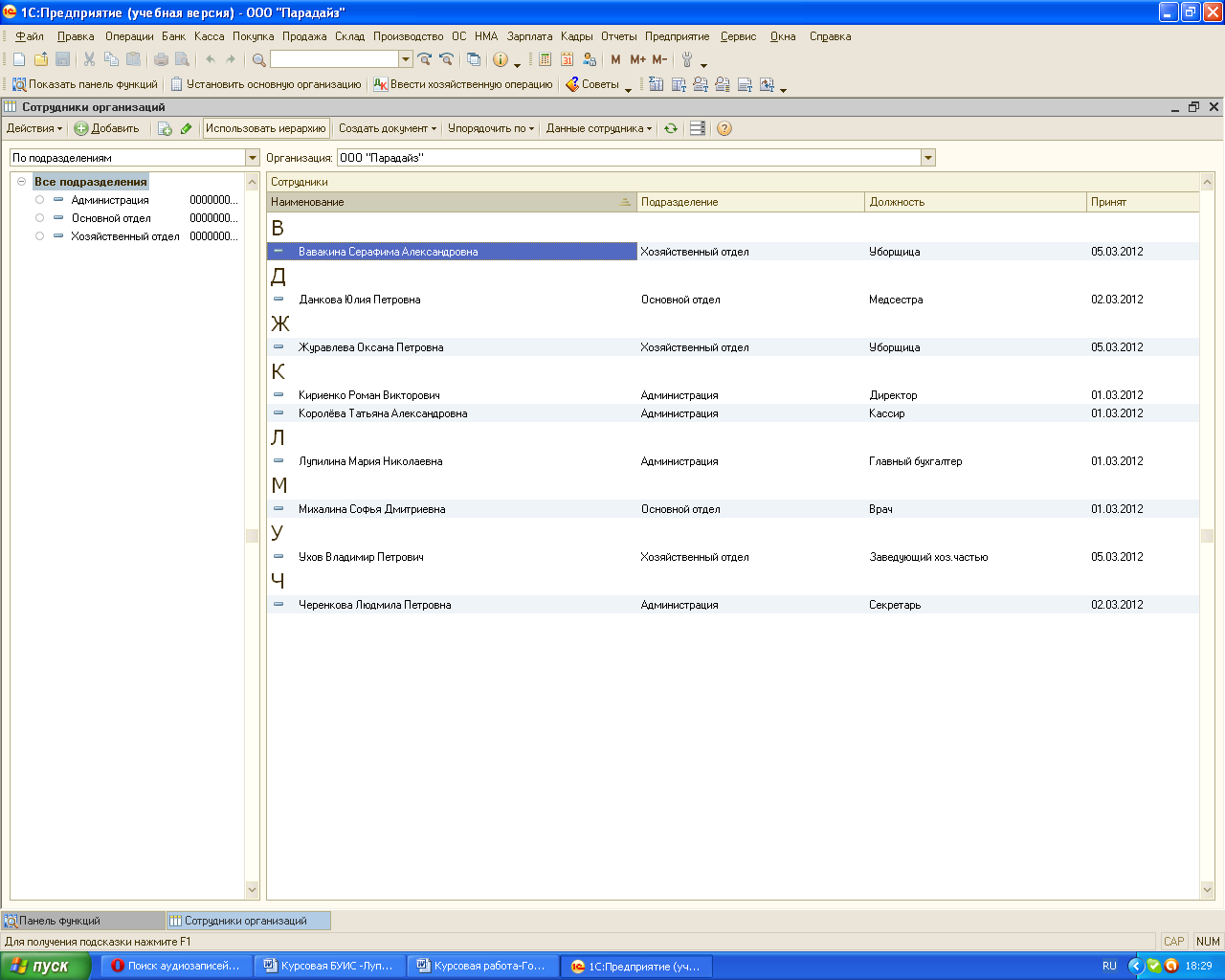Click Показать панель функций button
Image resolution: width=1225 pixels, height=980 pixels.
[85, 84]
